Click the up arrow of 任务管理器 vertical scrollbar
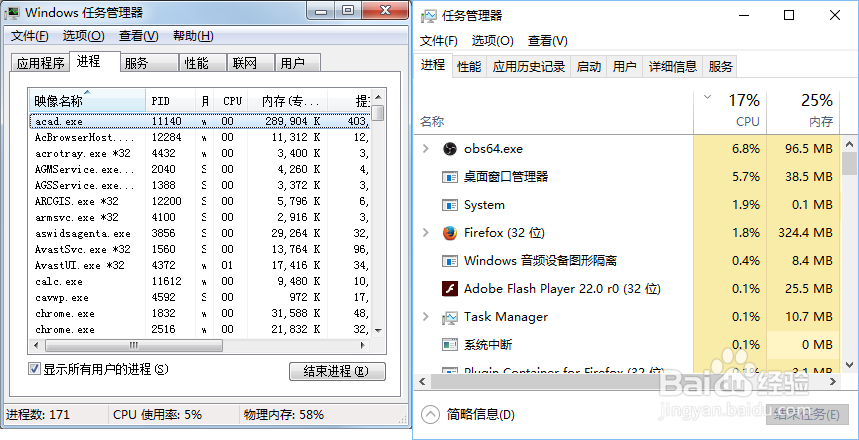859x440 pixels. pyautogui.click(x=849, y=145)
